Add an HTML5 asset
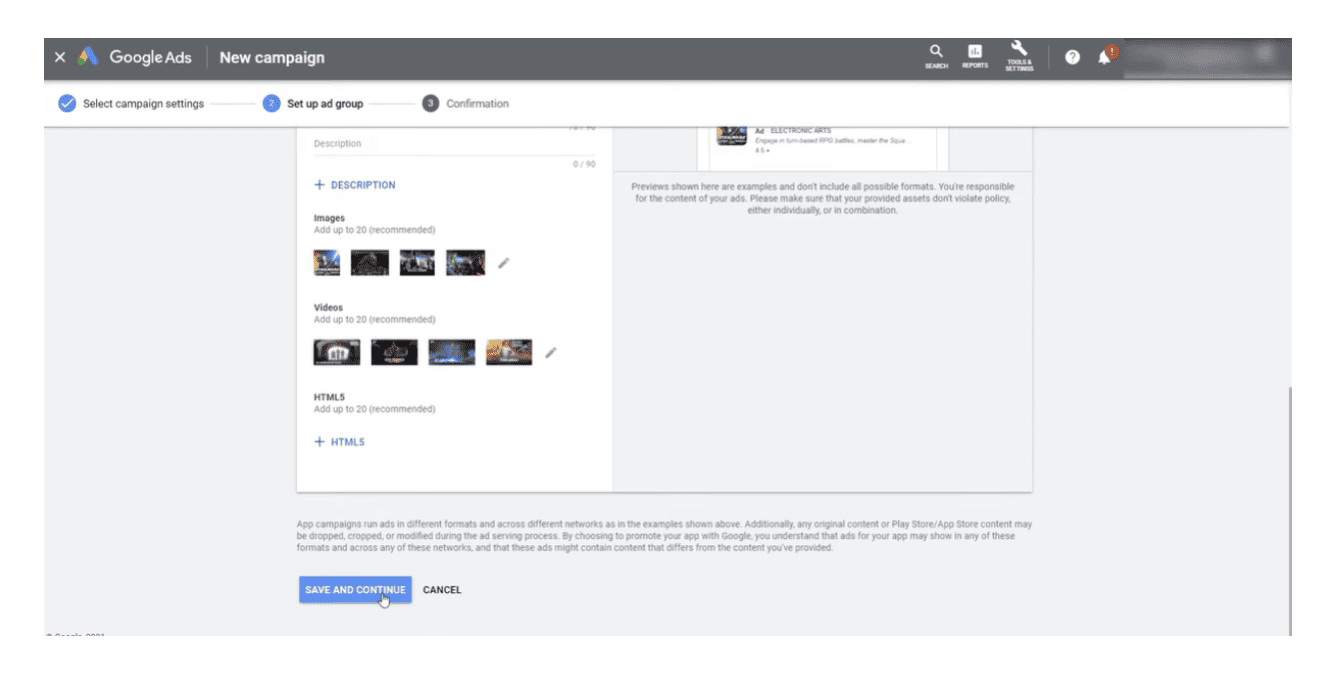 [x=339, y=442]
